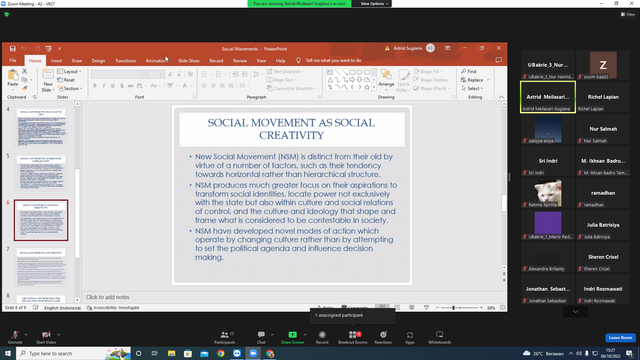Open Zoom Chat

(x=261, y=337)
